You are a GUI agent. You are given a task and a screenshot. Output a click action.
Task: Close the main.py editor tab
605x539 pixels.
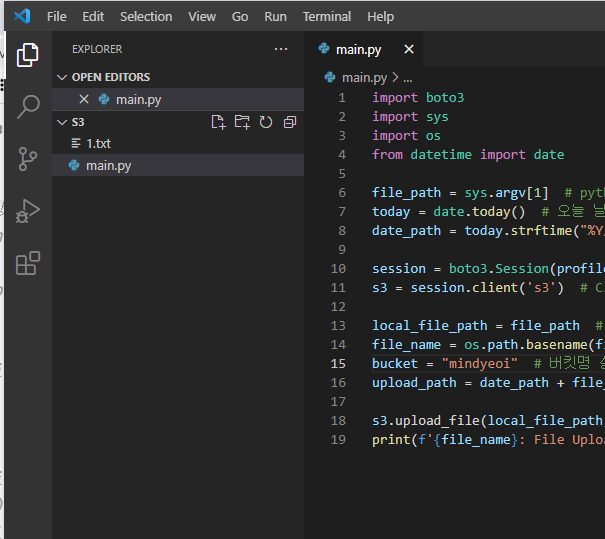tap(408, 49)
